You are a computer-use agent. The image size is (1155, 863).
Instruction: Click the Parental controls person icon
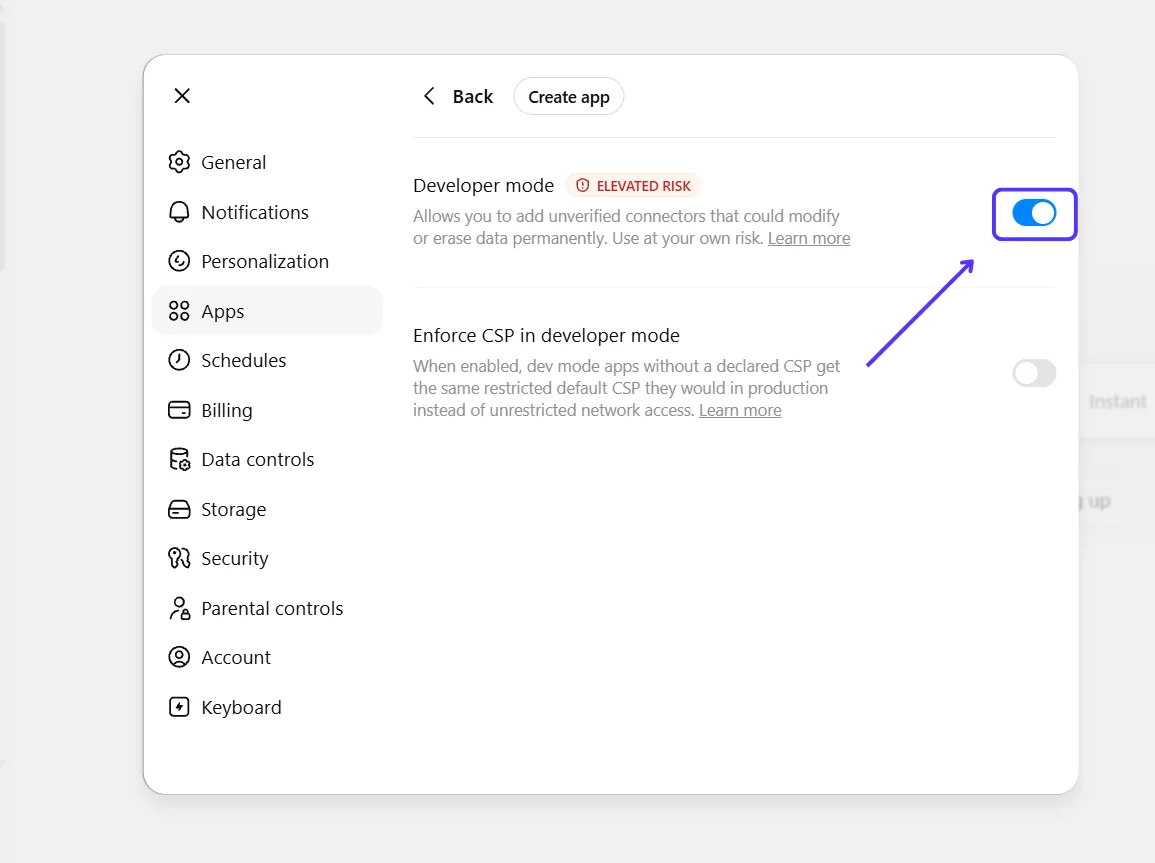[x=179, y=608]
